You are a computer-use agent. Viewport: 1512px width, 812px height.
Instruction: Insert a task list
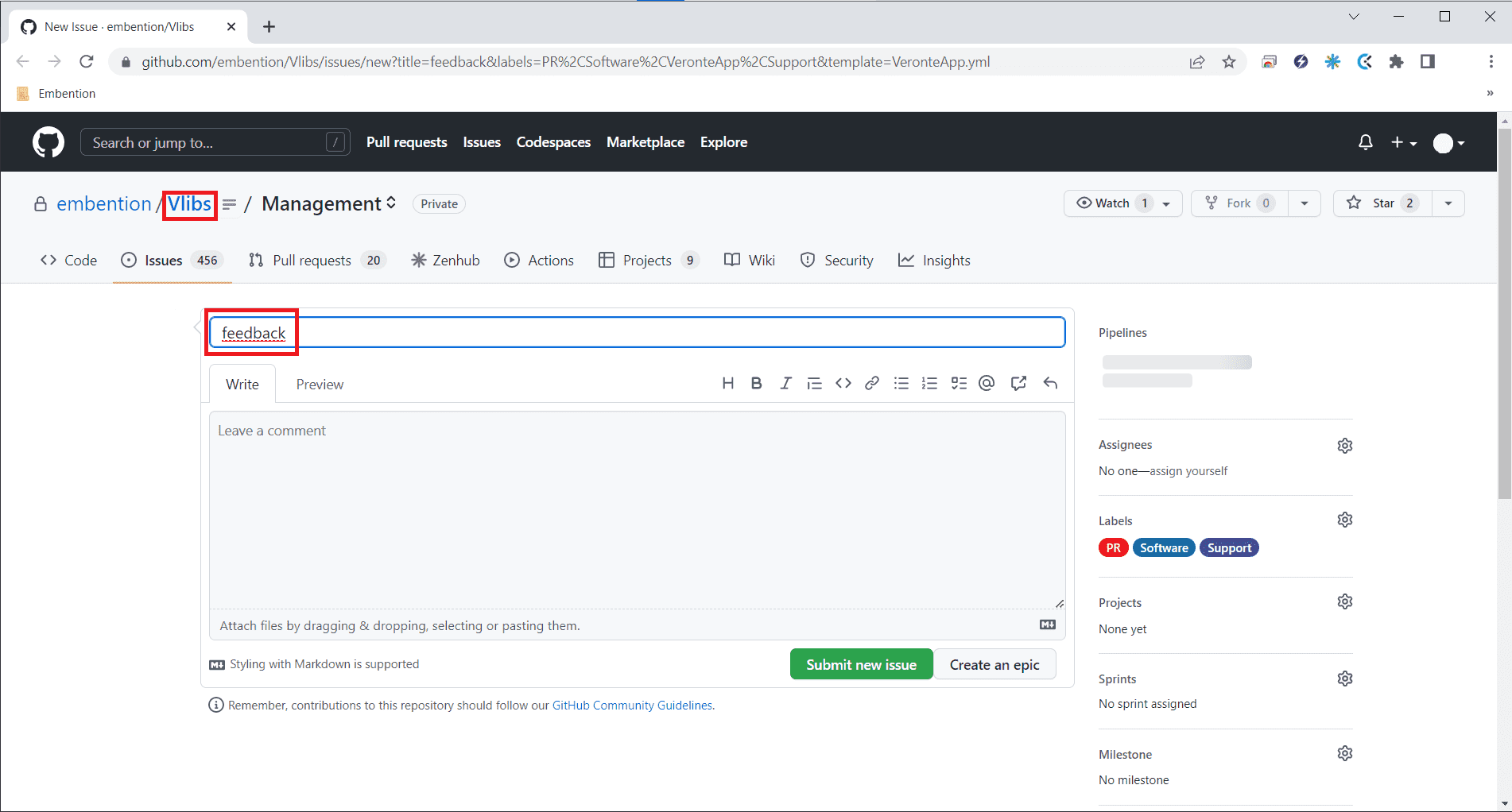959,384
